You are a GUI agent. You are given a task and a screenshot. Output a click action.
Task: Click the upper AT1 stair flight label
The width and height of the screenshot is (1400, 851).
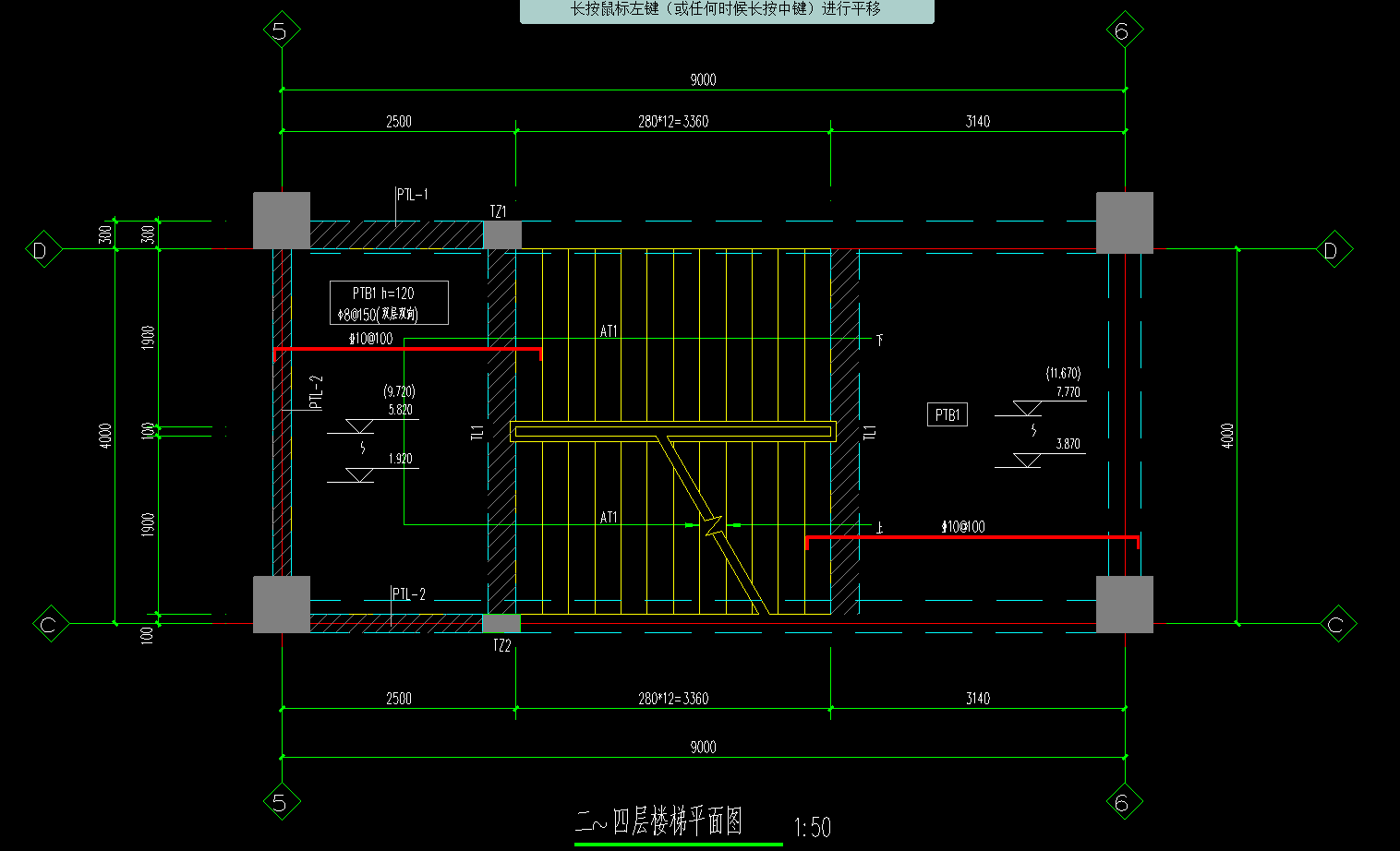click(609, 331)
